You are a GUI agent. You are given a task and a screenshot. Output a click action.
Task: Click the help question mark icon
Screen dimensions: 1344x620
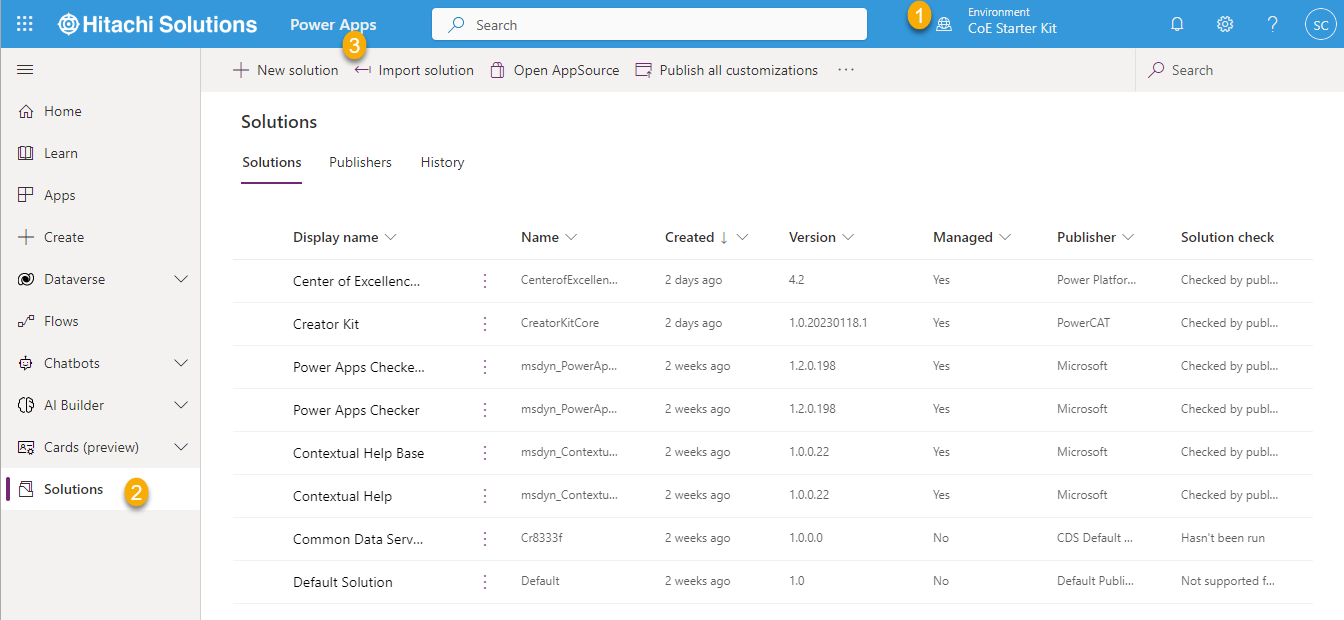(x=1272, y=24)
